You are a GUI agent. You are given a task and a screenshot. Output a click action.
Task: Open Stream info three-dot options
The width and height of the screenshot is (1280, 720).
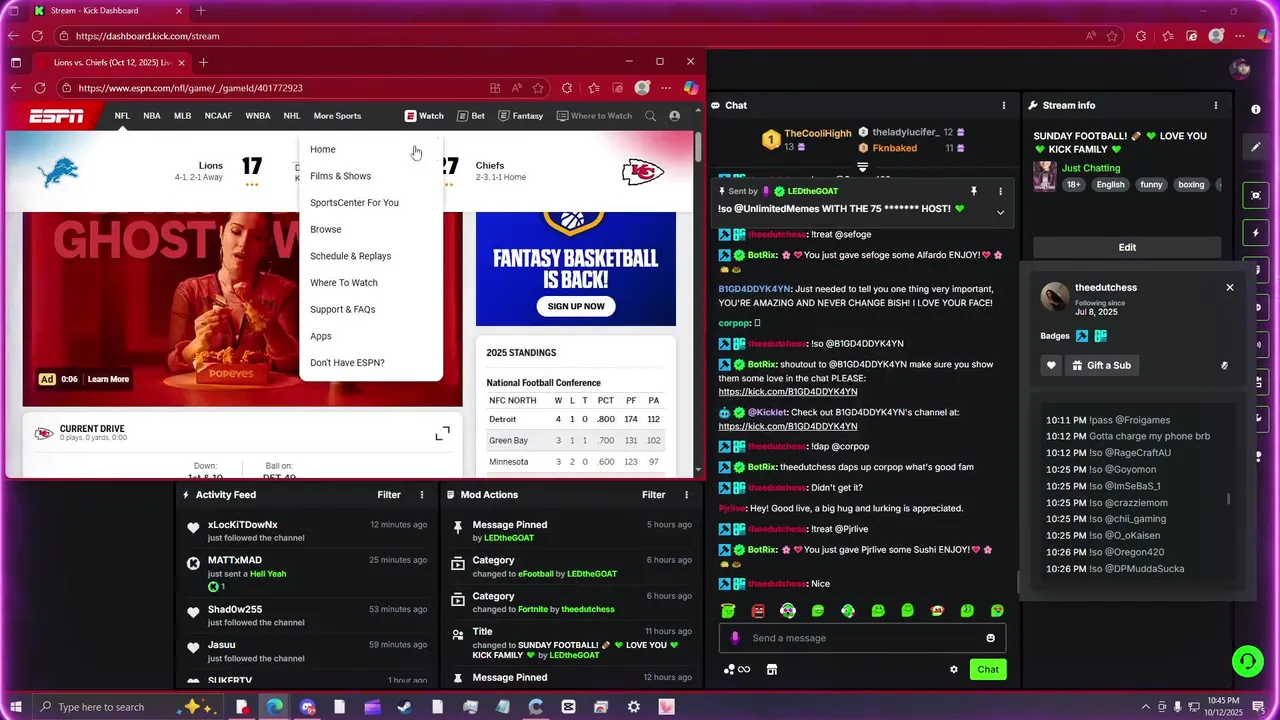[x=1216, y=105]
